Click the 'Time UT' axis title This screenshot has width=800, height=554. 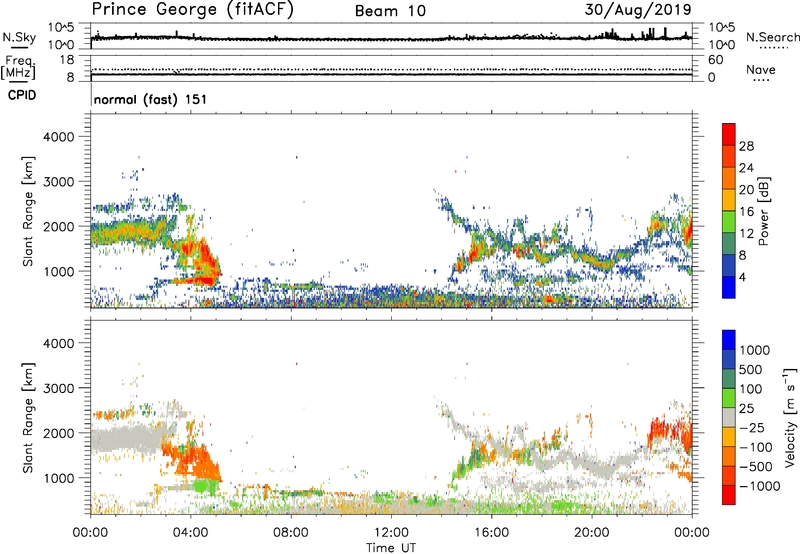pyautogui.click(x=391, y=548)
